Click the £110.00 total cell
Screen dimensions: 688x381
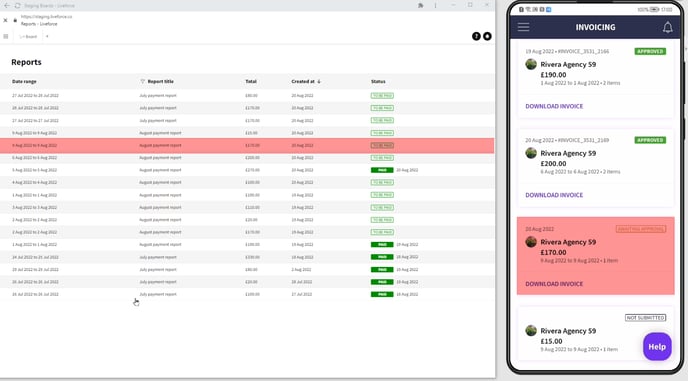pyautogui.click(x=252, y=207)
